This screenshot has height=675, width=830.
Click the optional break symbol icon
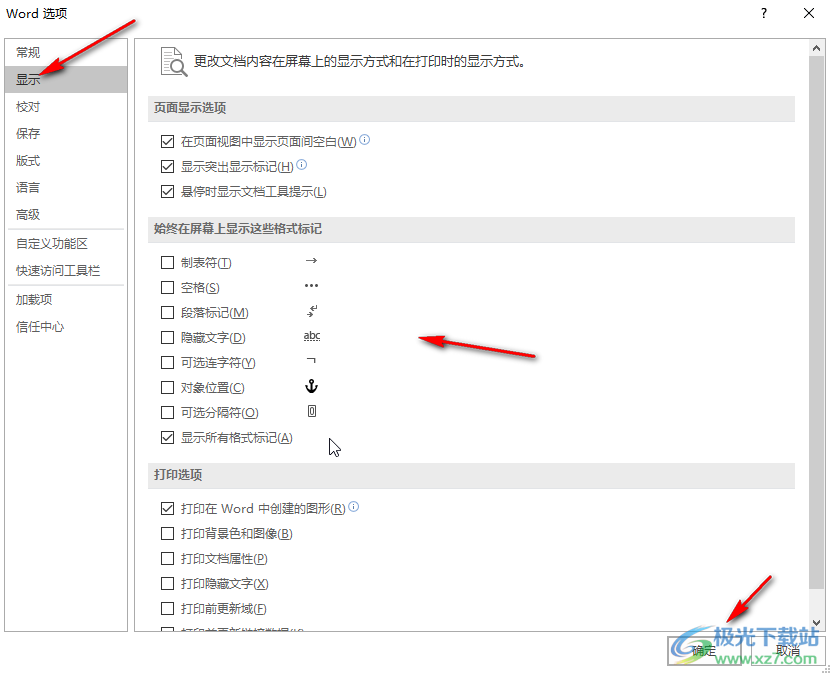(x=312, y=411)
